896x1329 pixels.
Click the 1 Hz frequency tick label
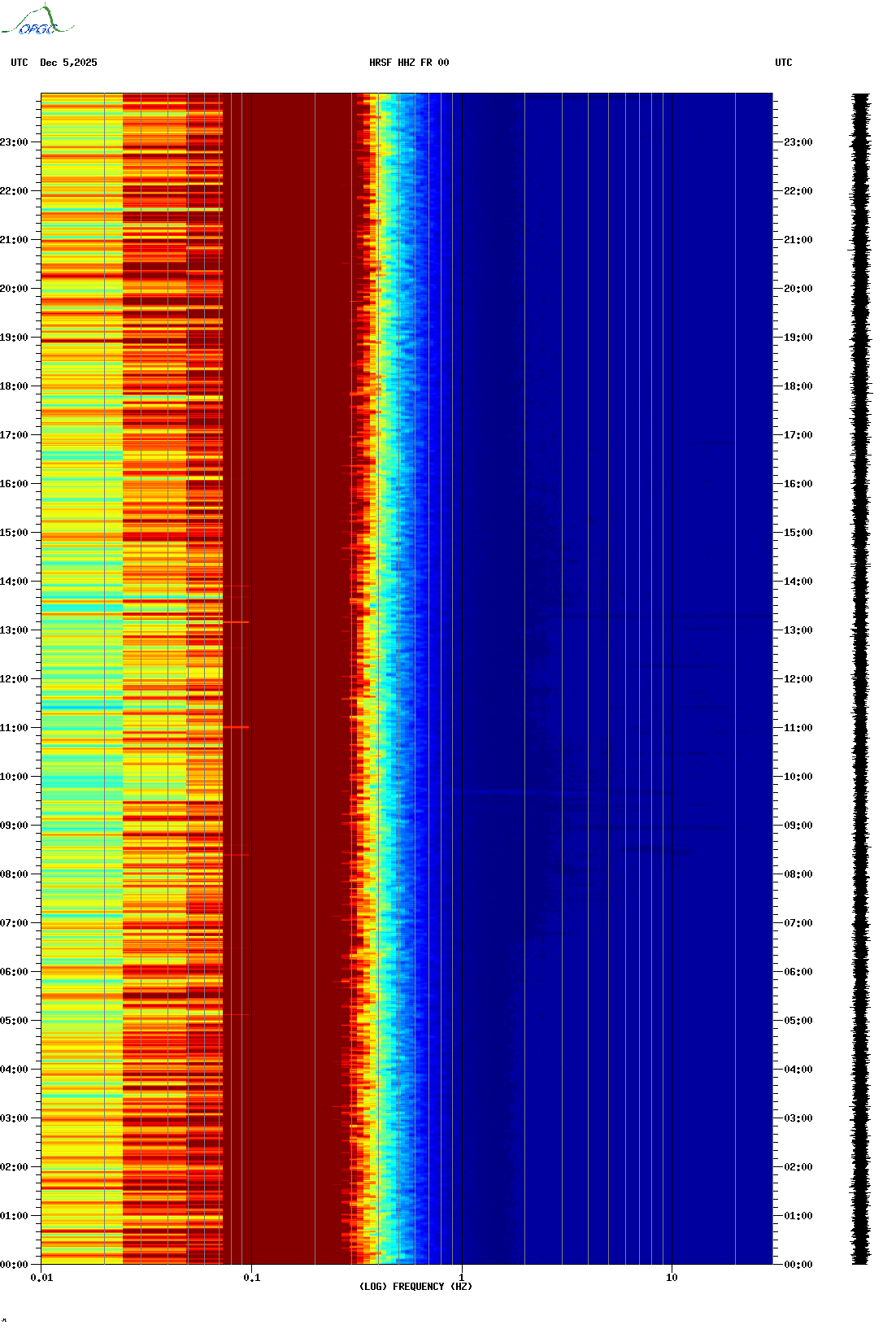click(462, 1277)
